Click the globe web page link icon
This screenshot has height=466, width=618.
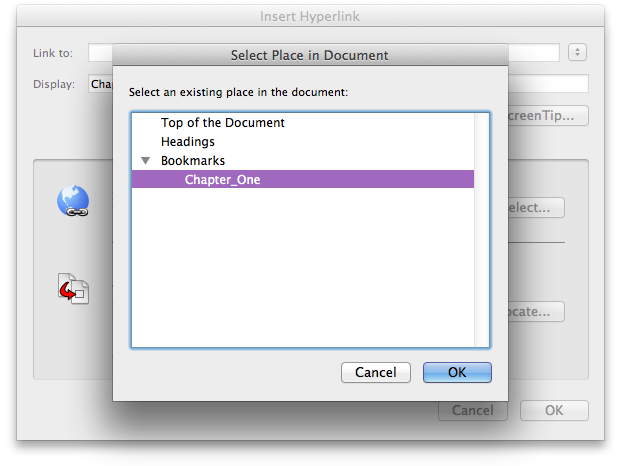pos(73,201)
